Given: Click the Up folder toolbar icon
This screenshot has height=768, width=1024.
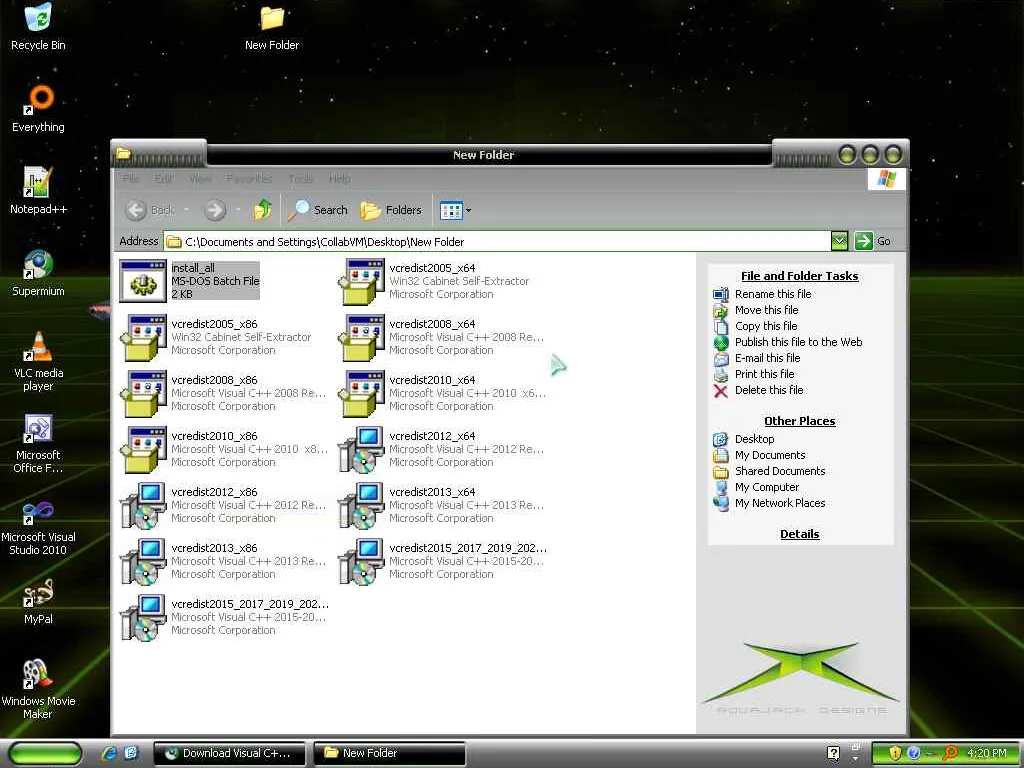Looking at the screenshot, I should (263, 210).
